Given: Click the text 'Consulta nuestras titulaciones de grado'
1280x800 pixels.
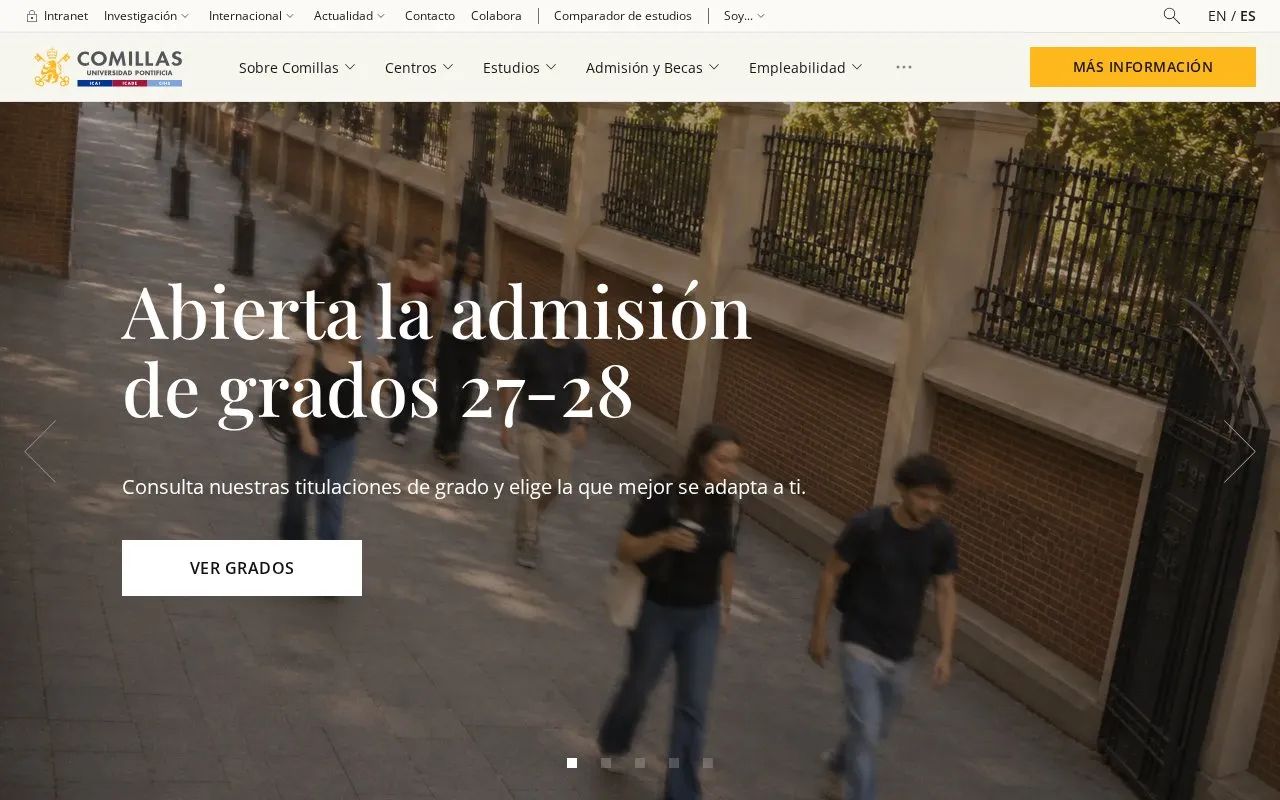Looking at the screenshot, I should 304,487.
